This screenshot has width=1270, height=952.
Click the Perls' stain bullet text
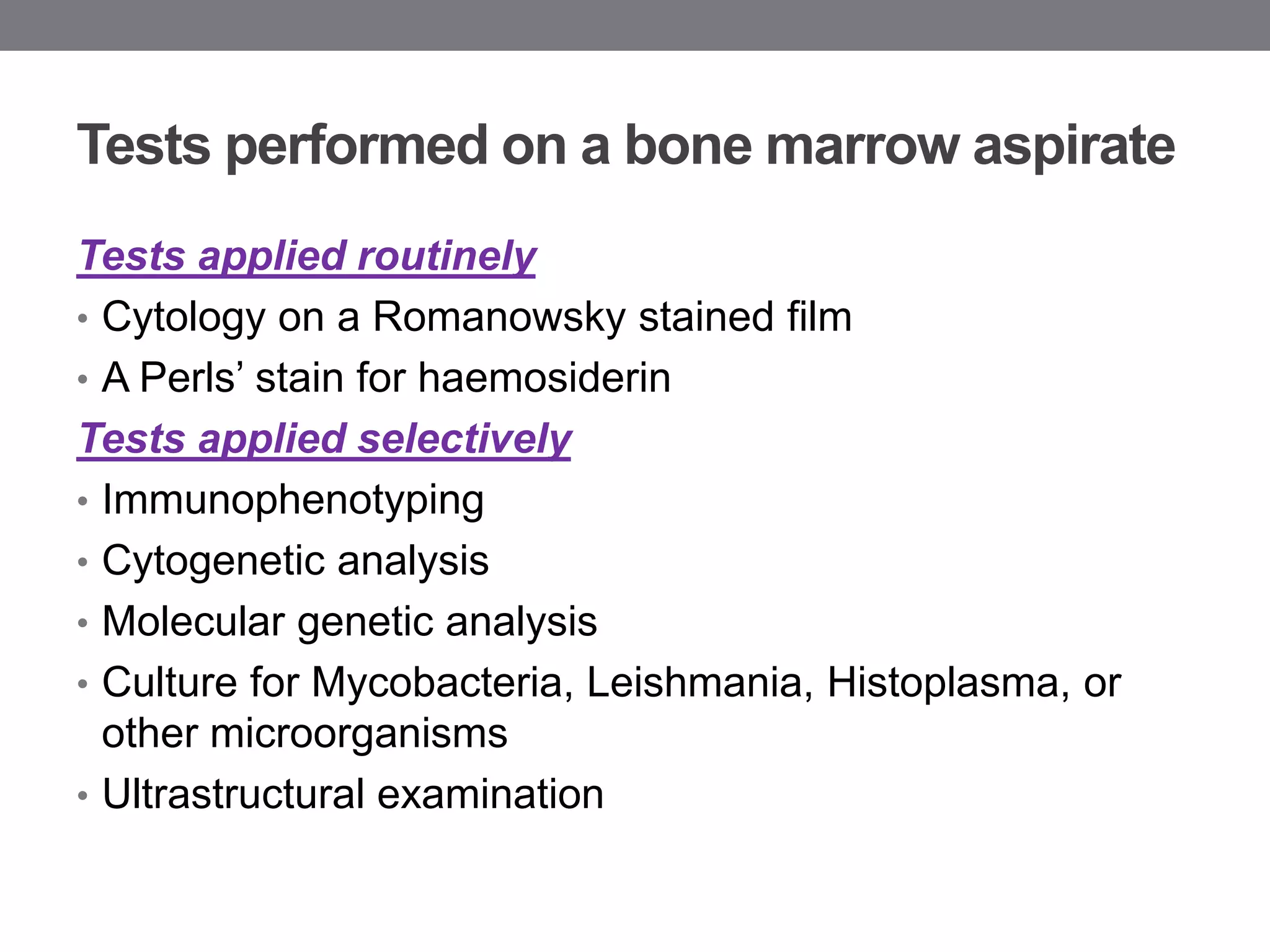(x=386, y=377)
